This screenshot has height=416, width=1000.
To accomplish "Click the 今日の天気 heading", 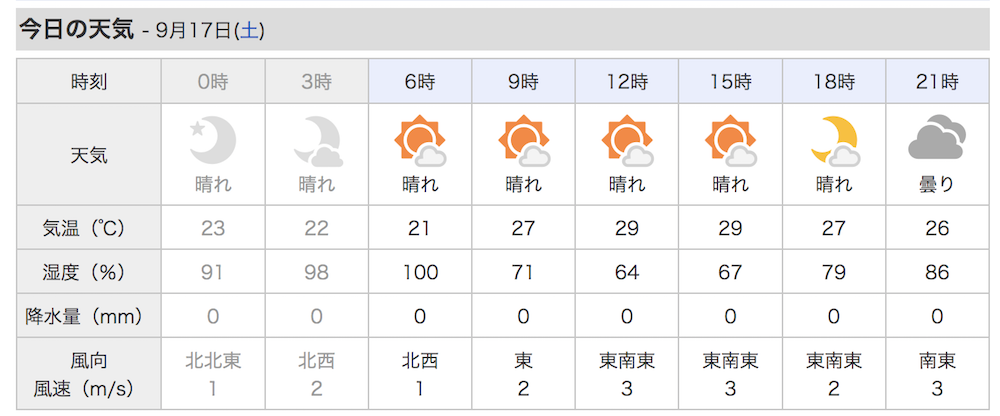I will click(77, 29).
